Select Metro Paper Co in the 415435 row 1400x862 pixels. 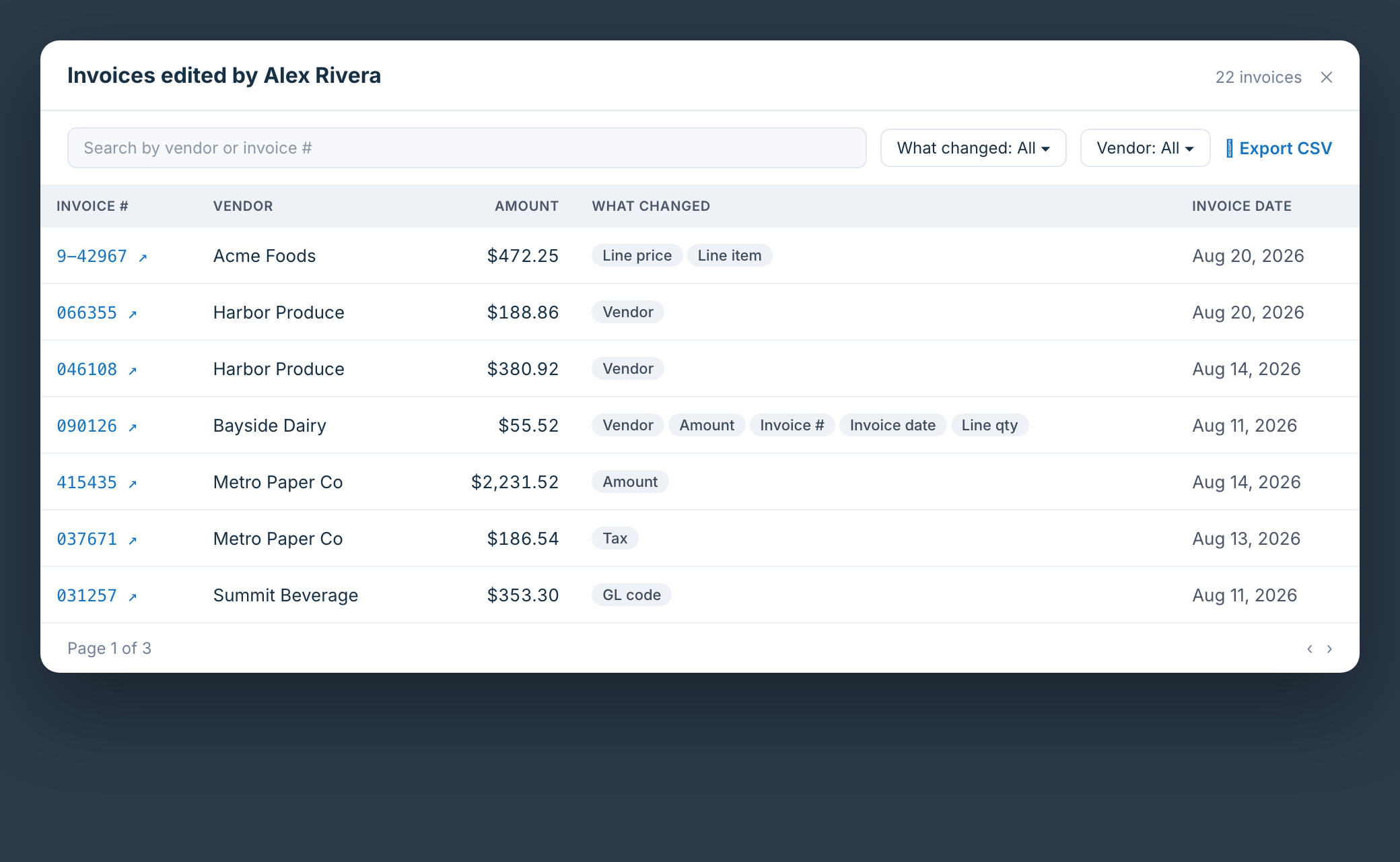(x=278, y=482)
